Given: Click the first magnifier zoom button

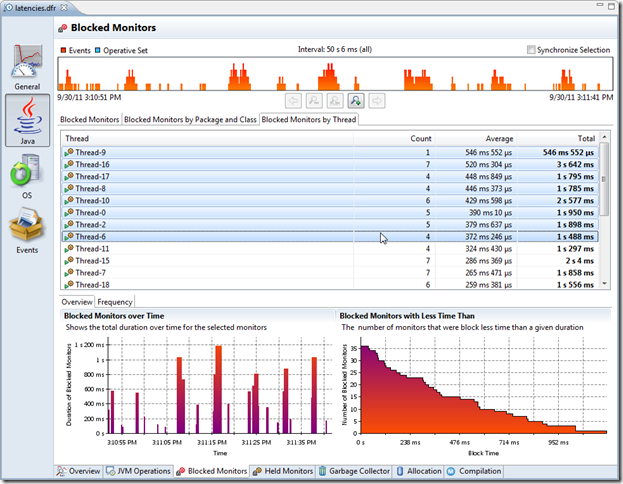Looking at the screenshot, I should pyautogui.click(x=314, y=101).
